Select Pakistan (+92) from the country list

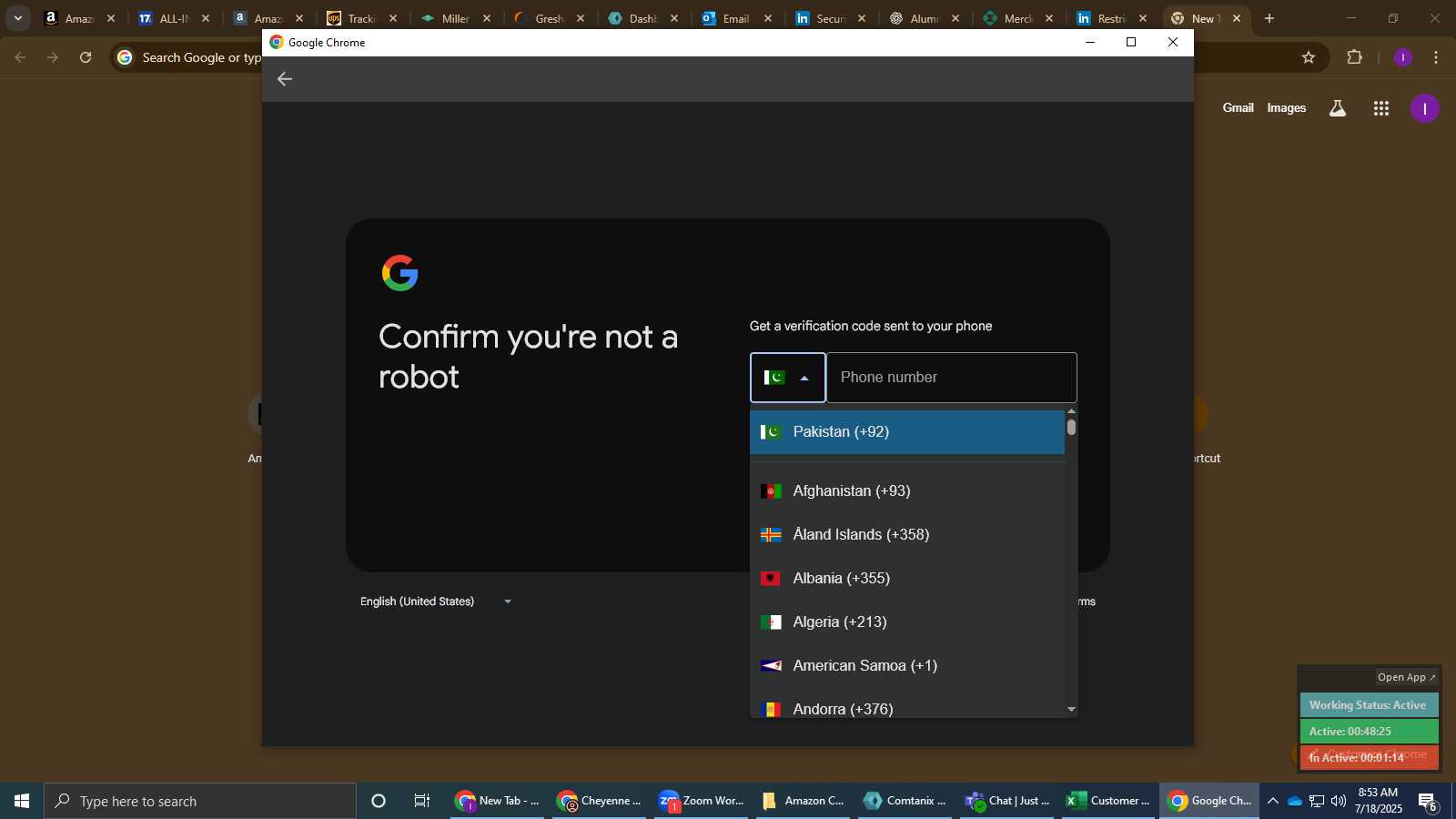click(907, 432)
